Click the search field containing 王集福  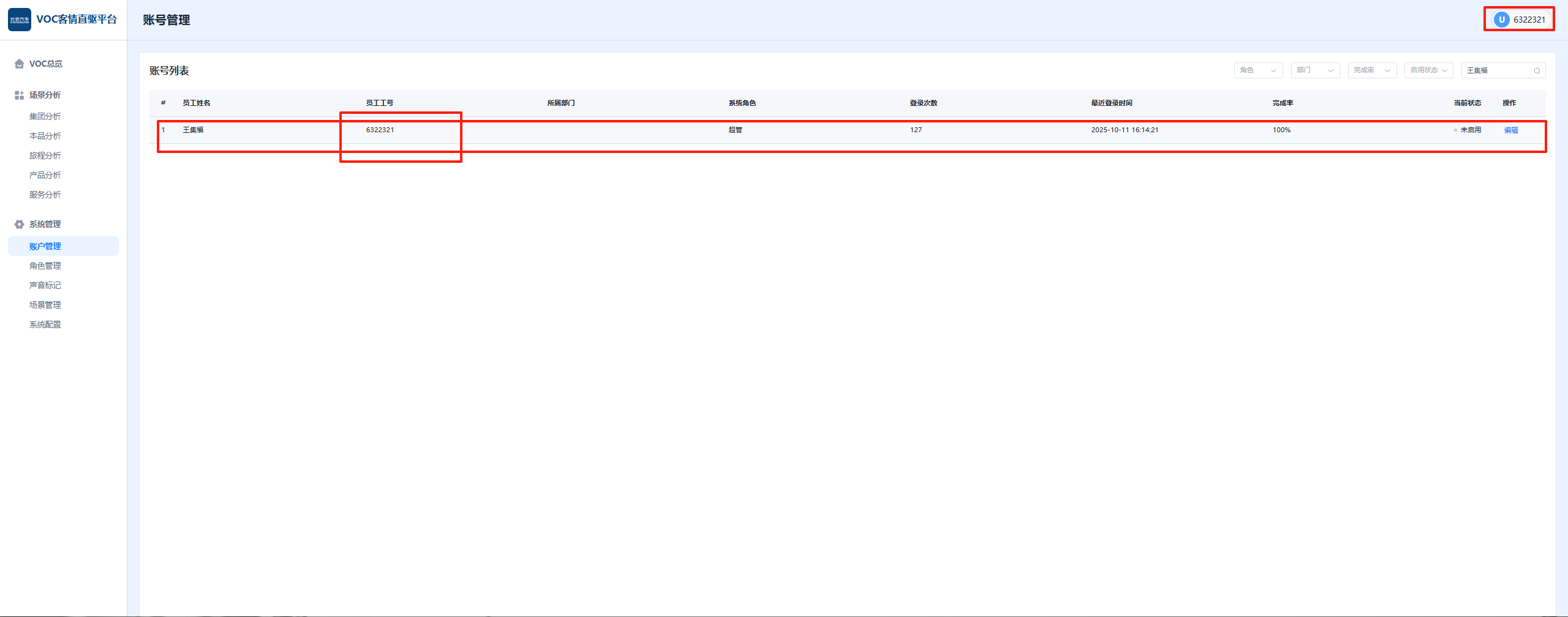1497,70
